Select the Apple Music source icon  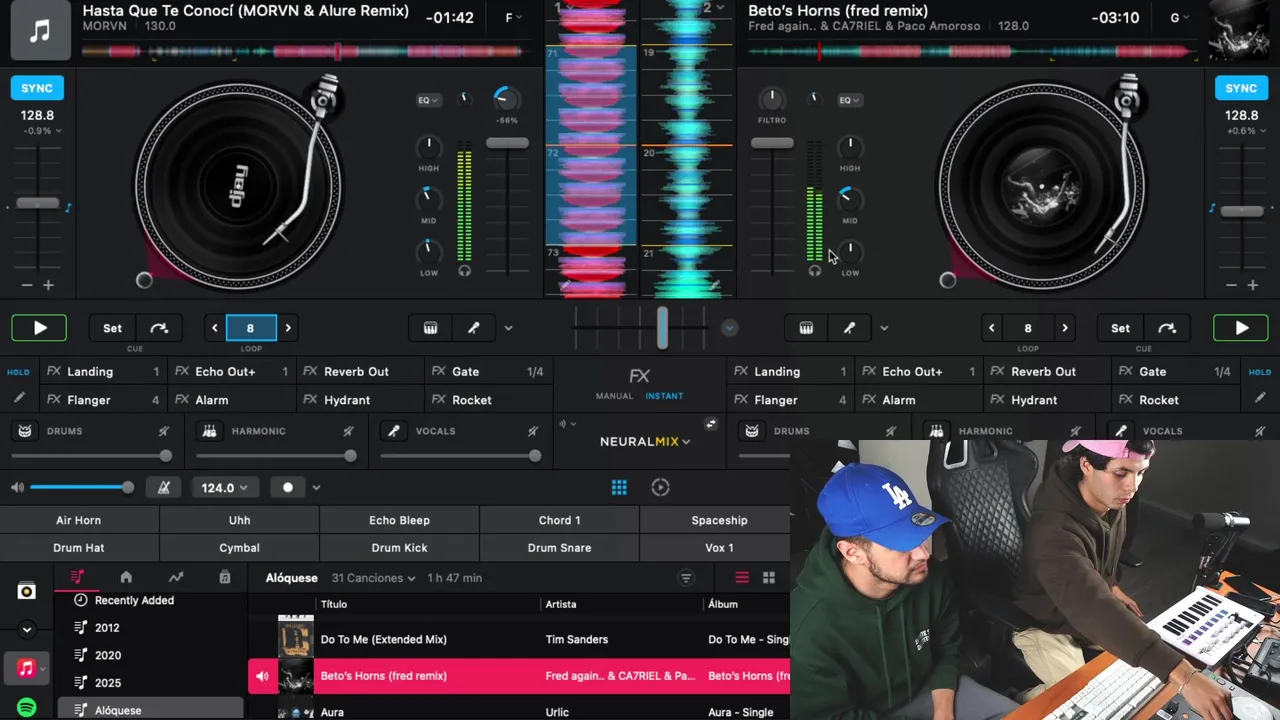[x=27, y=668]
